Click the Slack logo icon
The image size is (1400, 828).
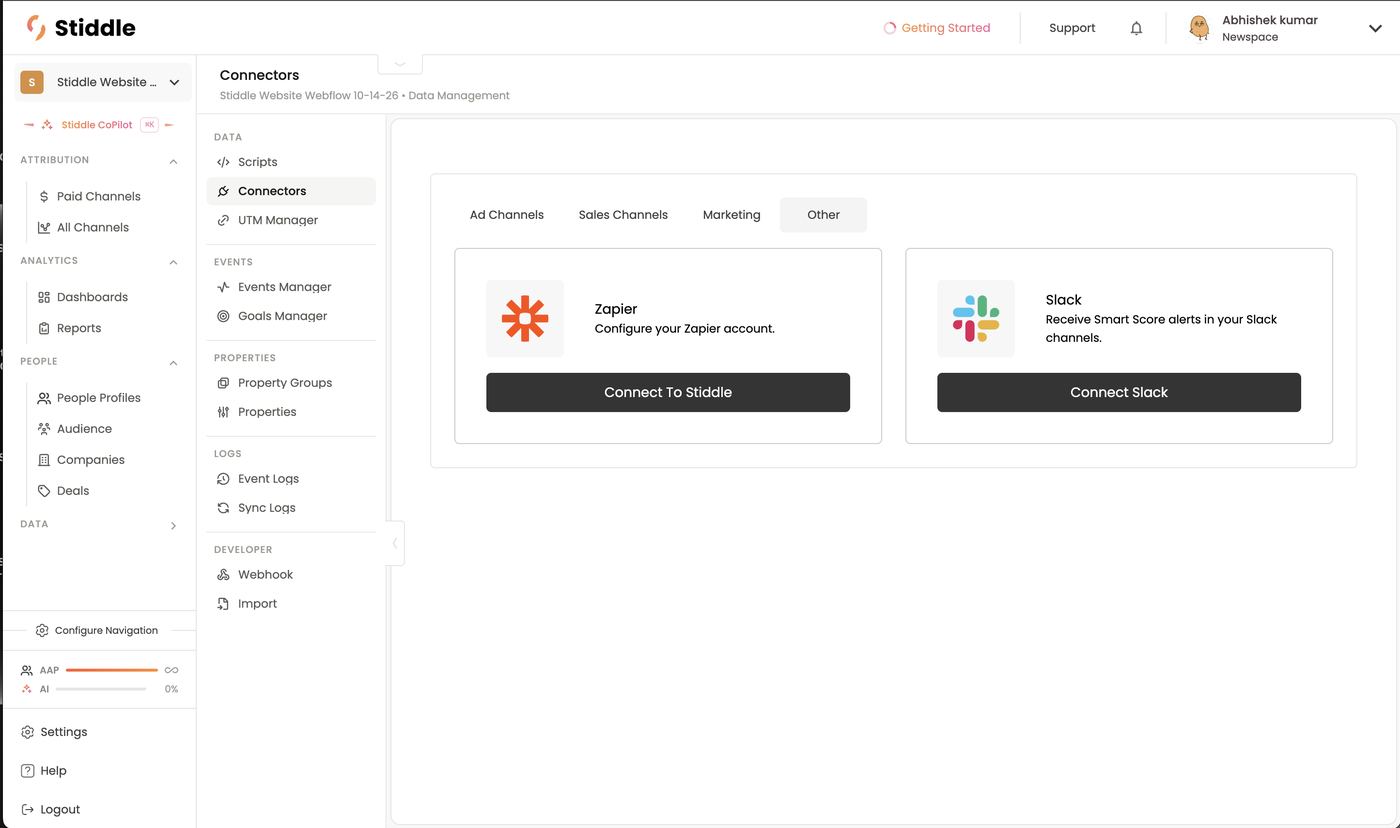click(976, 319)
